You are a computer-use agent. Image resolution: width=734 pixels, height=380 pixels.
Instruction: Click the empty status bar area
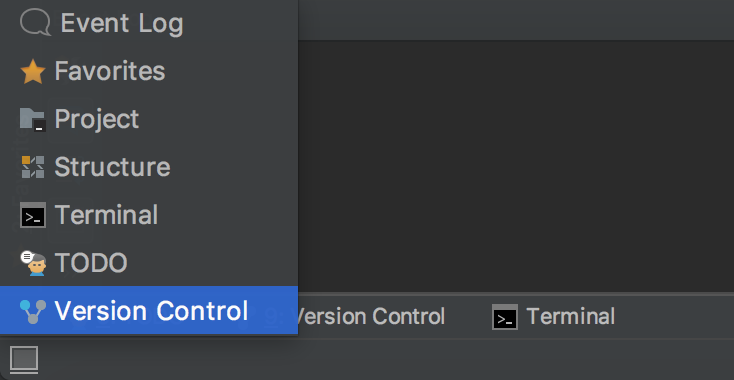[386, 360]
